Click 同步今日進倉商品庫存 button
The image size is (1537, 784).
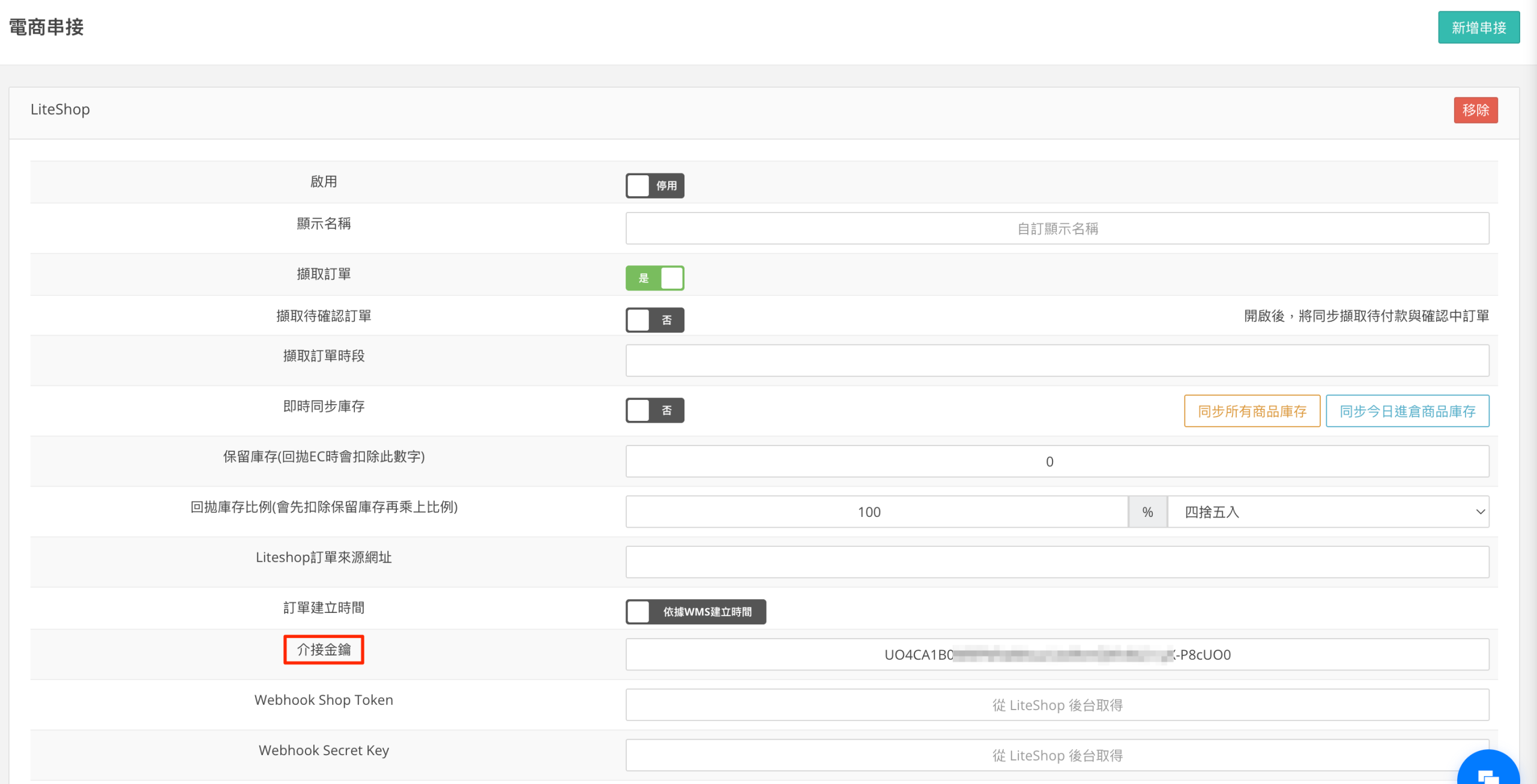click(1407, 411)
